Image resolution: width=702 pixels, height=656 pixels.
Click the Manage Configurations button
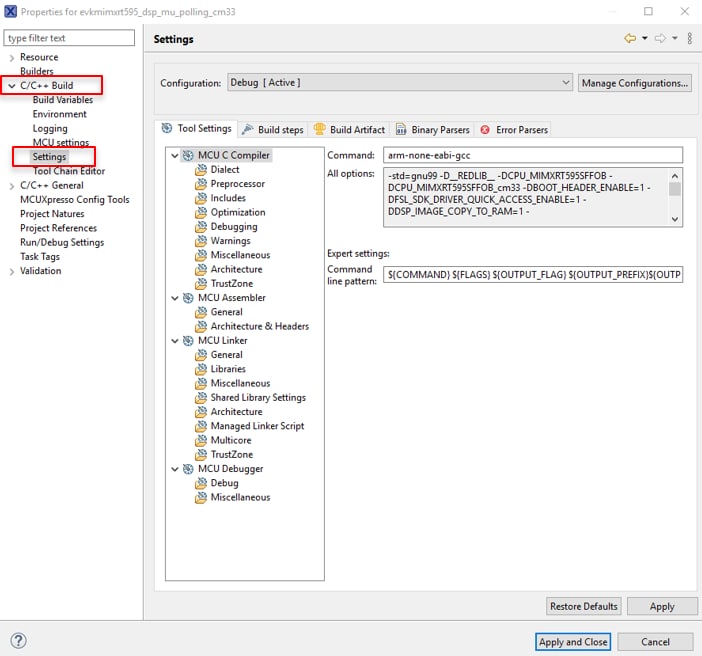634,83
